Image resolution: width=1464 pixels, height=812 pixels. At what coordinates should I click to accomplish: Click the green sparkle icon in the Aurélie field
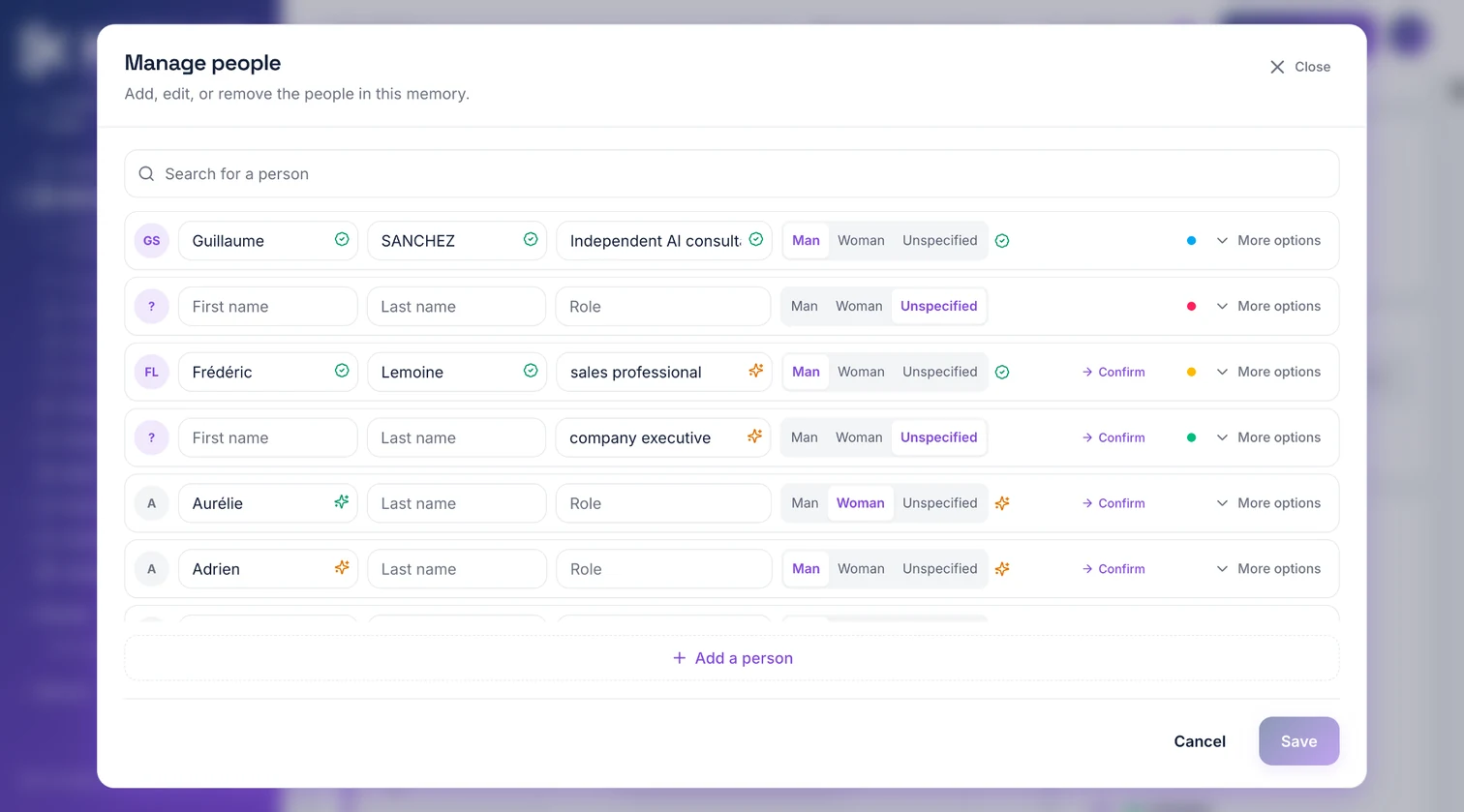pyautogui.click(x=341, y=502)
